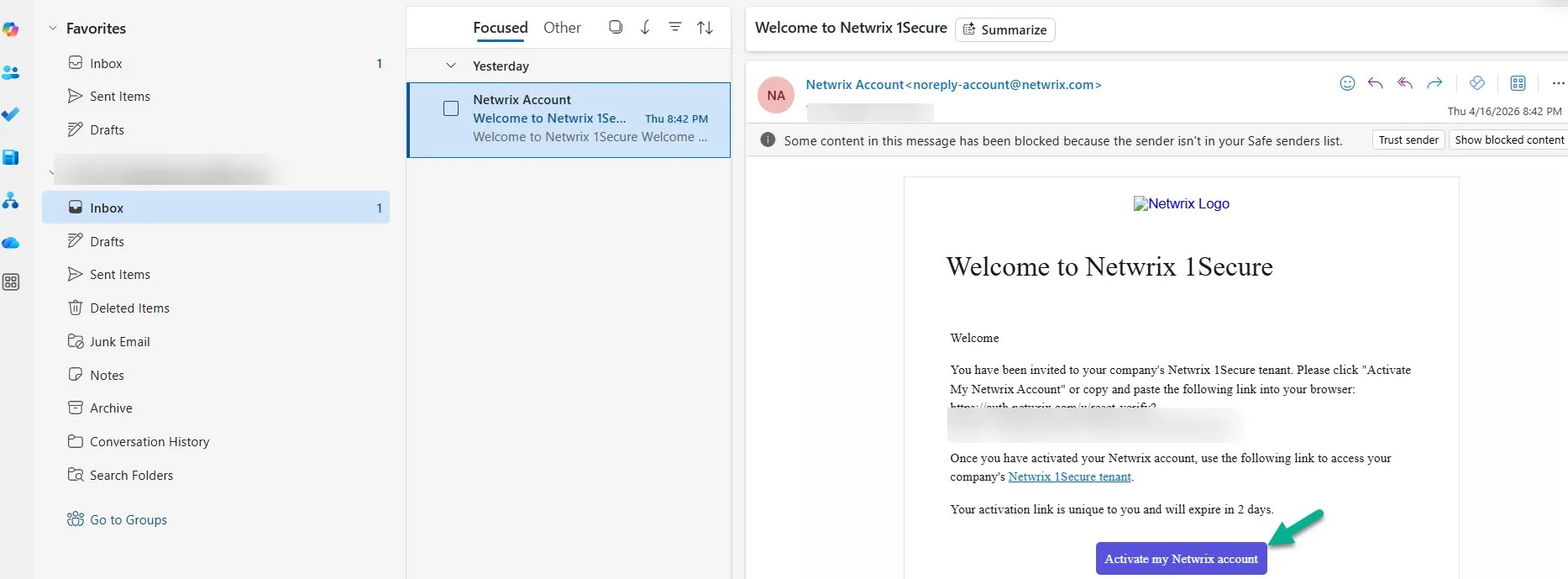
Task: Open Search Folders
Action: pyautogui.click(x=216, y=475)
